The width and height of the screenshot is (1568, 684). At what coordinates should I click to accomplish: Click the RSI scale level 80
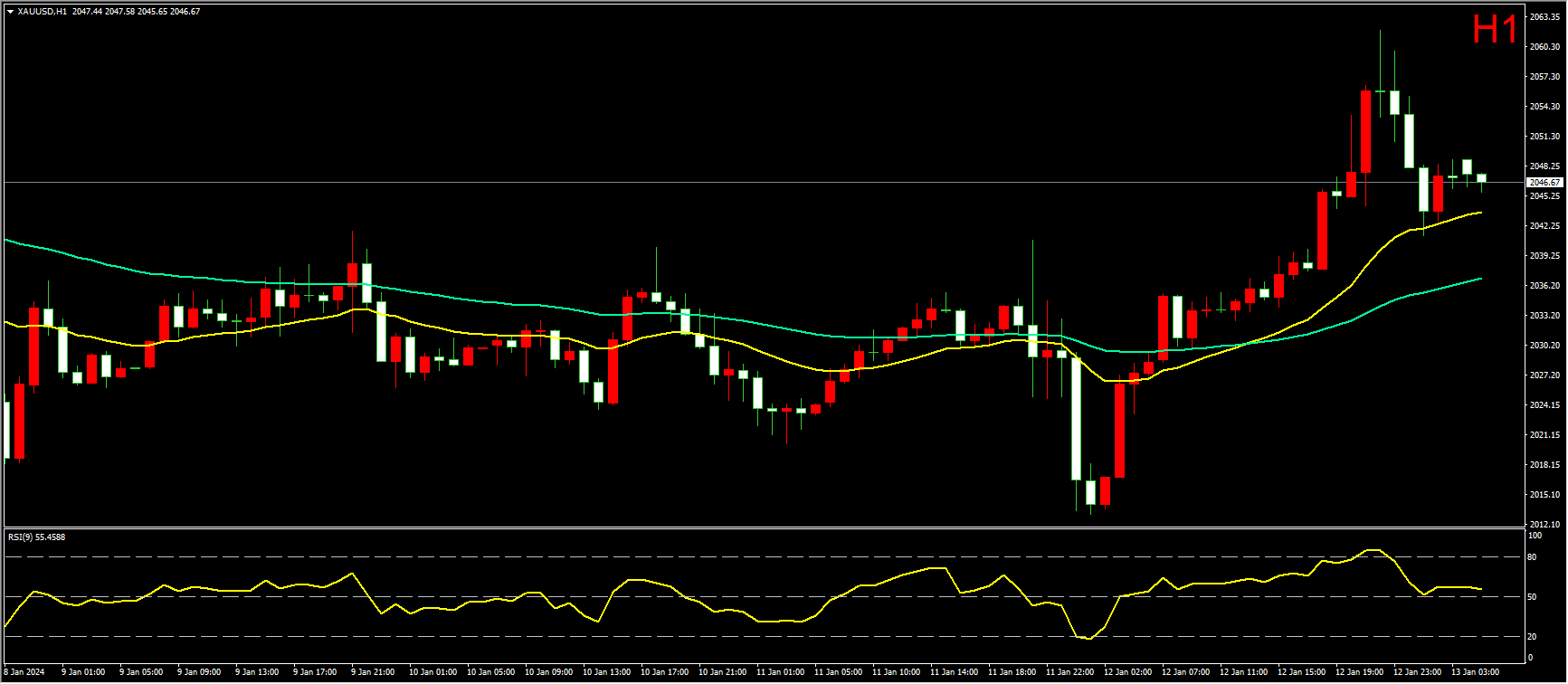[x=1533, y=557]
